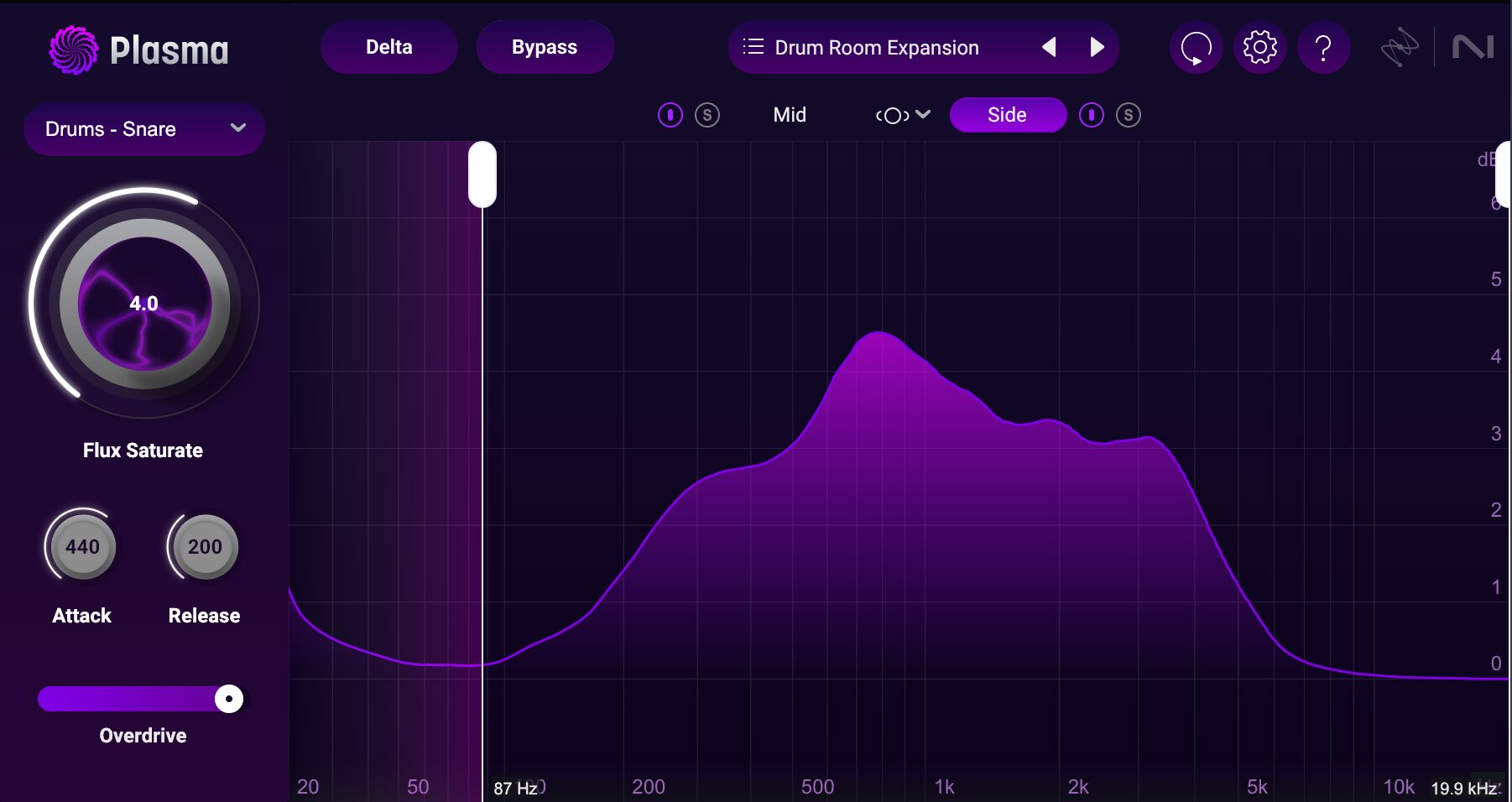Enable Delta listening mode

click(x=389, y=47)
